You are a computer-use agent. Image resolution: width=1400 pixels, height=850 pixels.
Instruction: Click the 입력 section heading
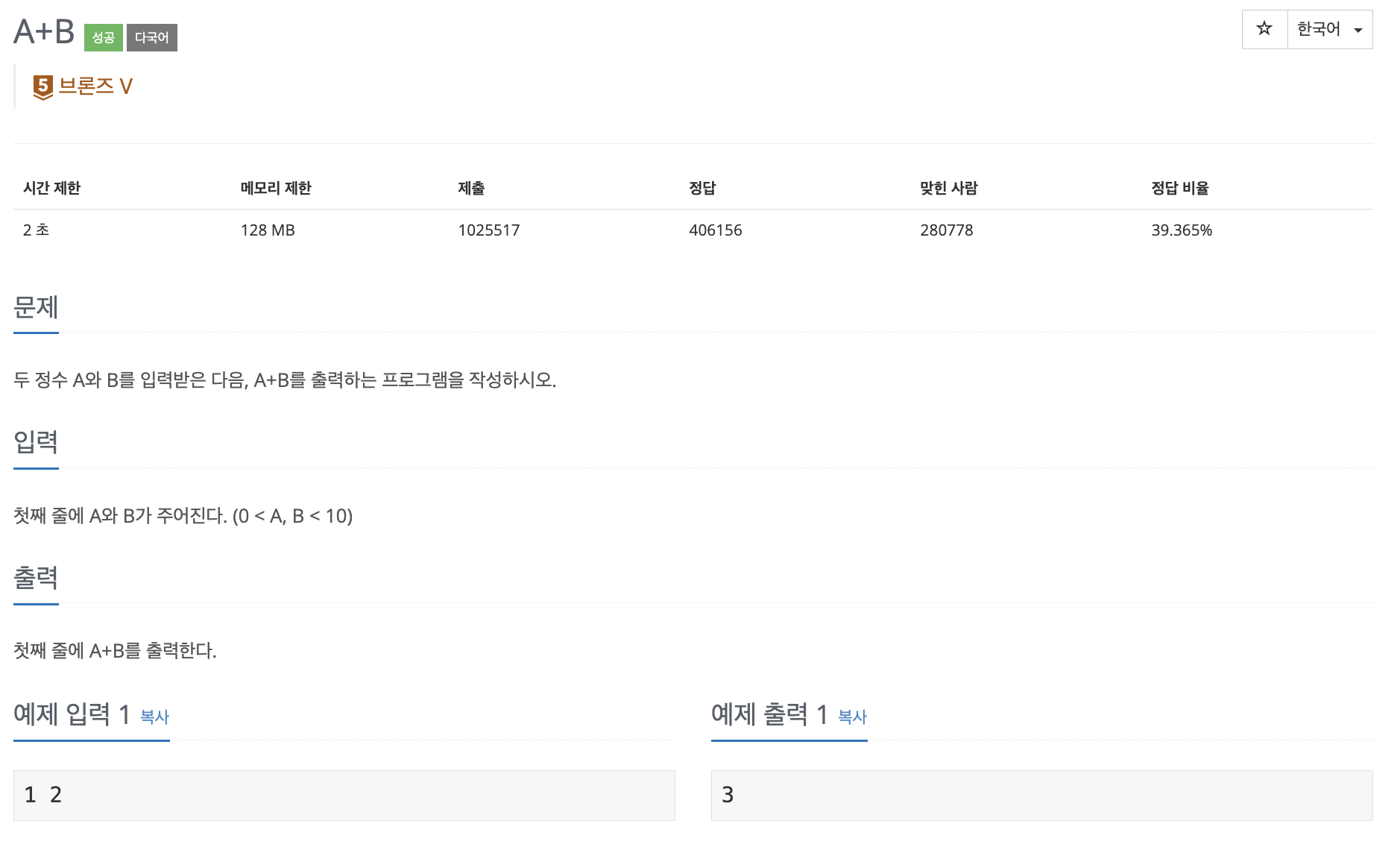[36, 442]
